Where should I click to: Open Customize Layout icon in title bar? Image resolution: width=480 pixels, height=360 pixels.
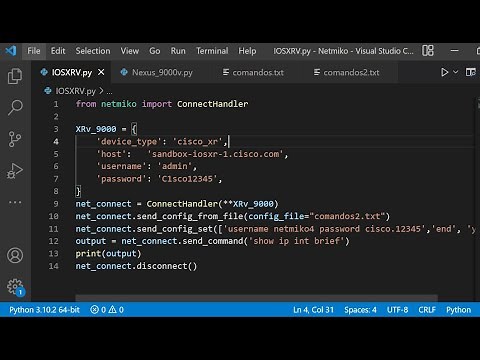coord(428,51)
